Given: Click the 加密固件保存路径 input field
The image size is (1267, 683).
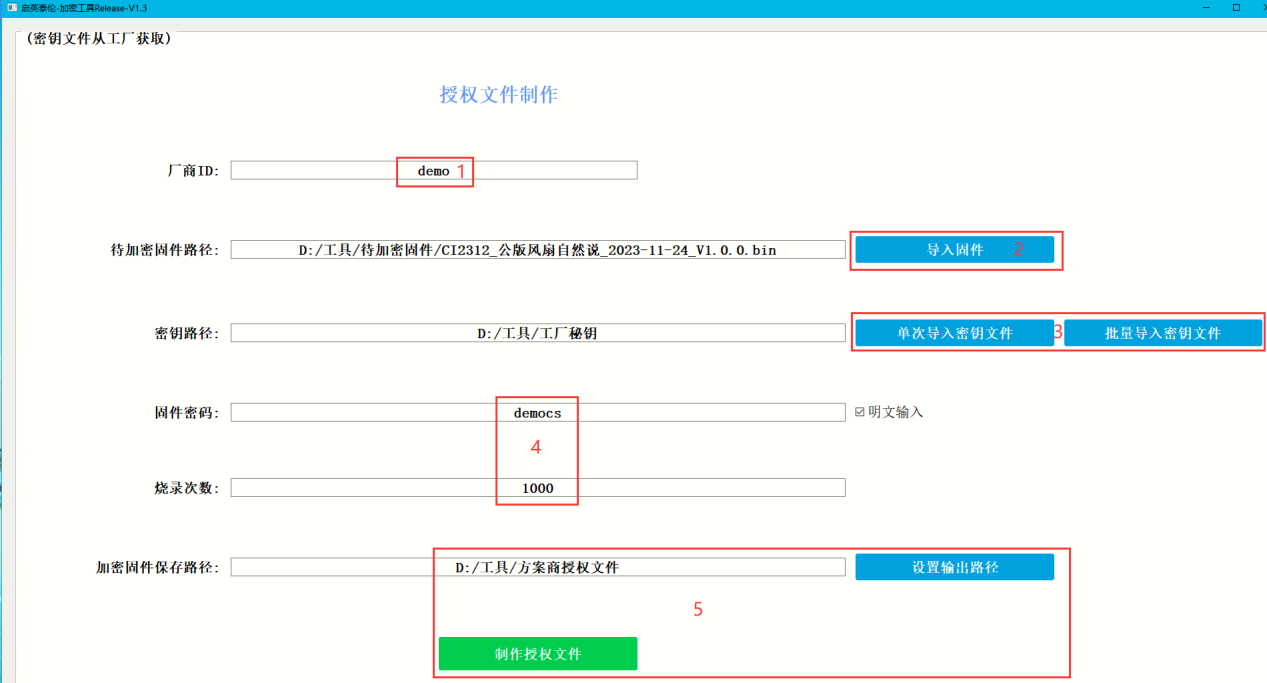Looking at the screenshot, I should click(x=537, y=567).
